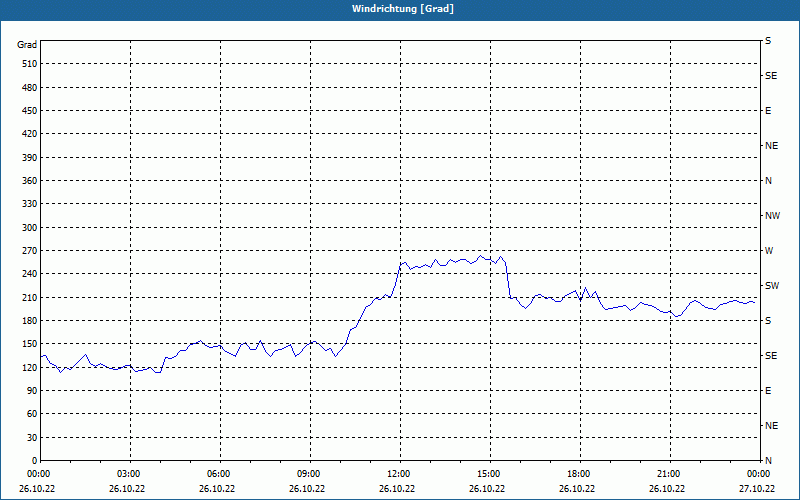Screen dimensions: 800x500
Task: Click the 21:00 time label
Action: coord(670,473)
